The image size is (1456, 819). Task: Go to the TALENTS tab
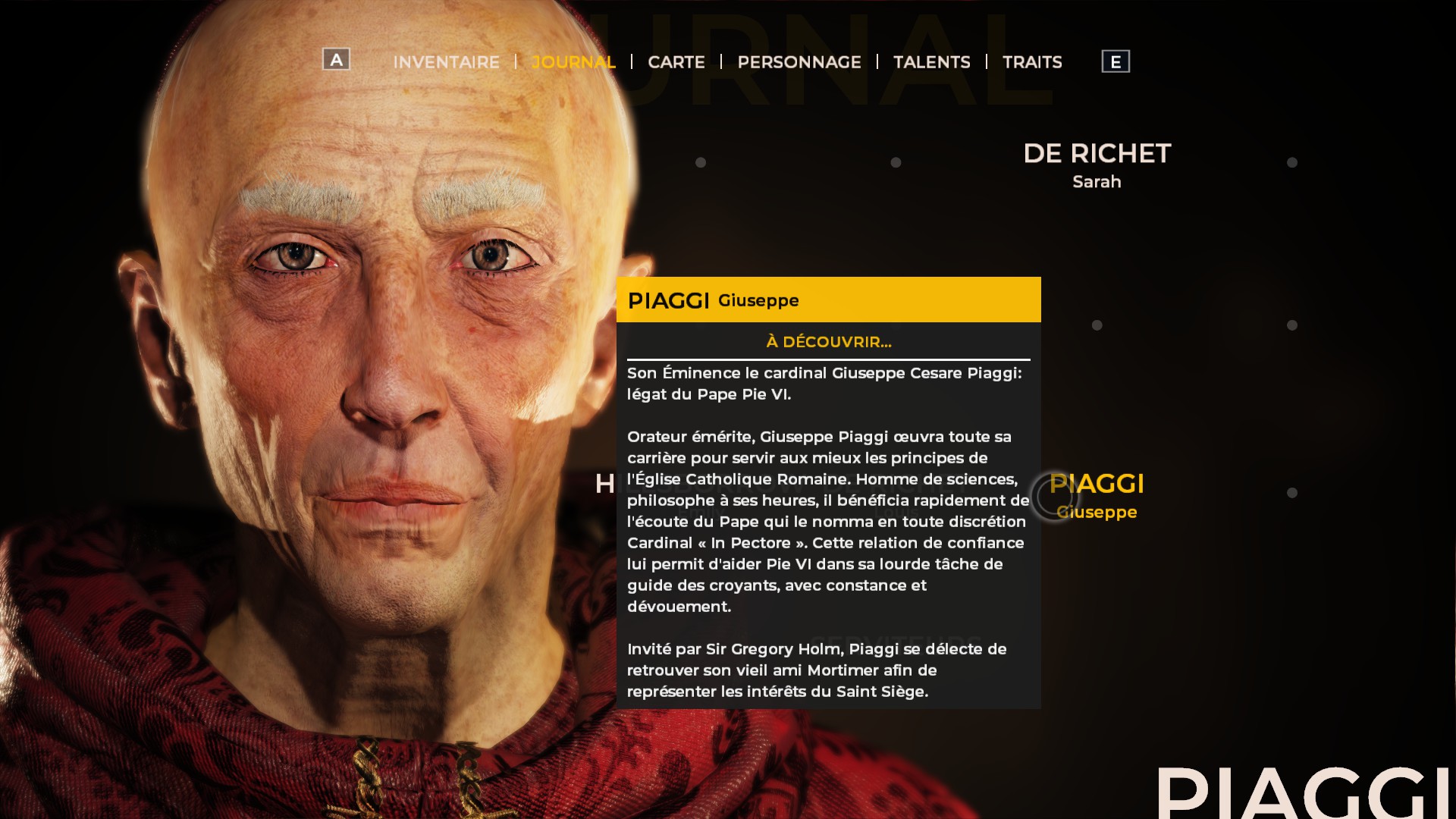point(932,62)
